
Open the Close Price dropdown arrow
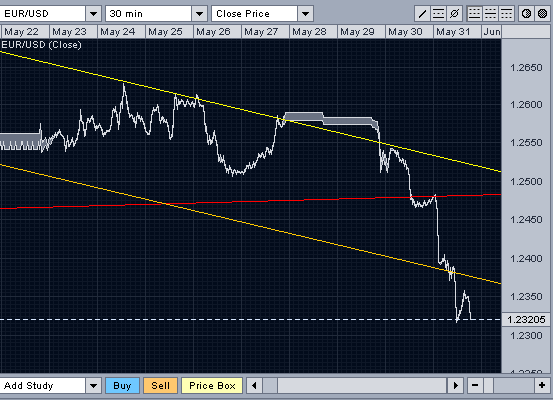tap(305, 14)
